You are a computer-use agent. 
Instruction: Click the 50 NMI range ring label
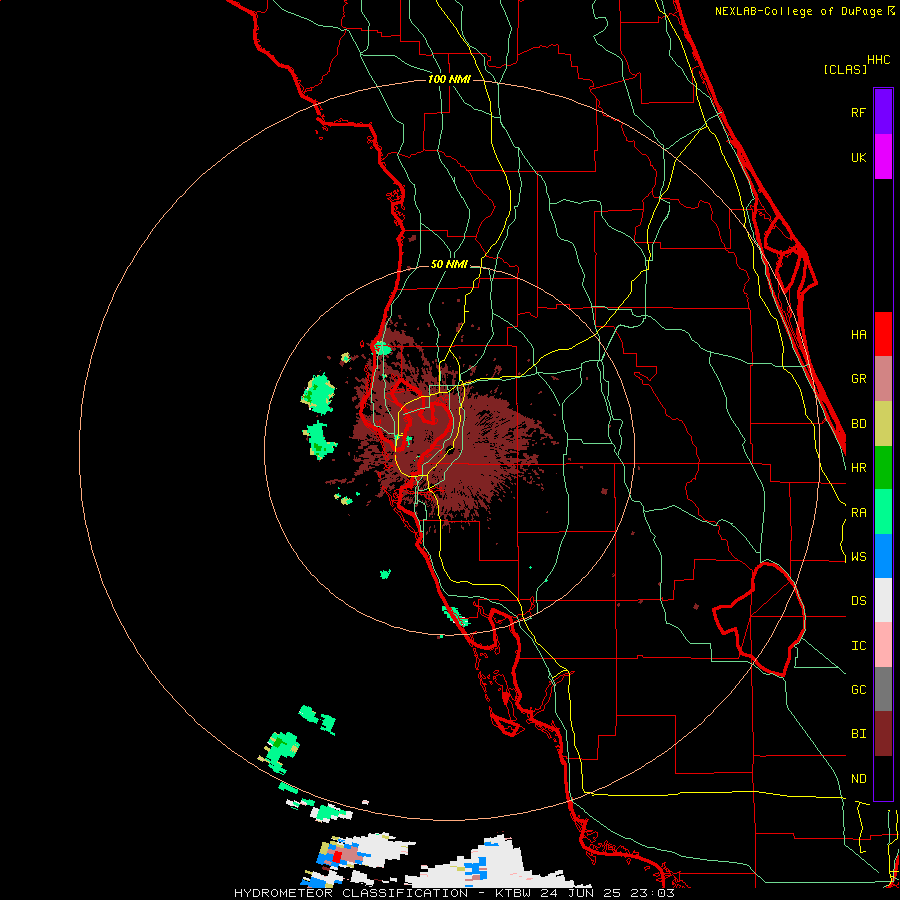click(x=449, y=264)
